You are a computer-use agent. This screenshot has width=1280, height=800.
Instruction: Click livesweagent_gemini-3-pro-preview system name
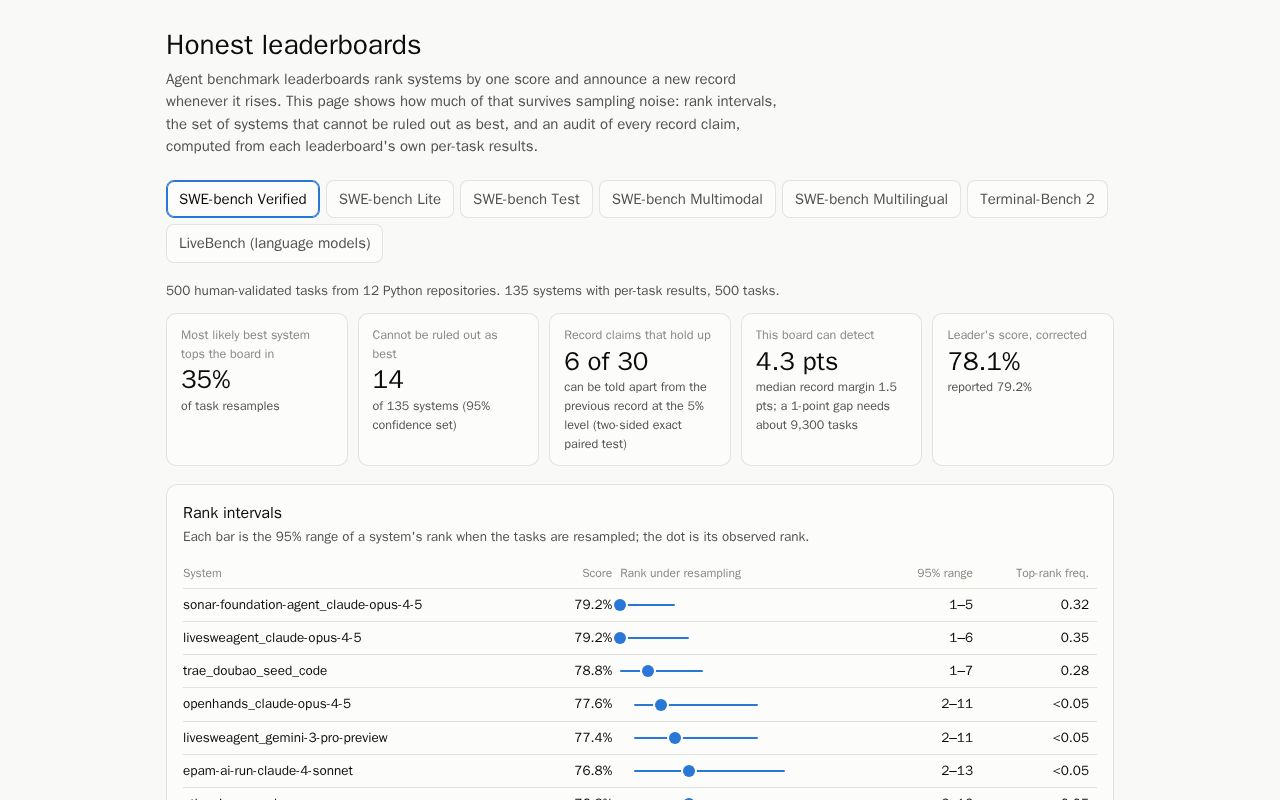[285, 738]
